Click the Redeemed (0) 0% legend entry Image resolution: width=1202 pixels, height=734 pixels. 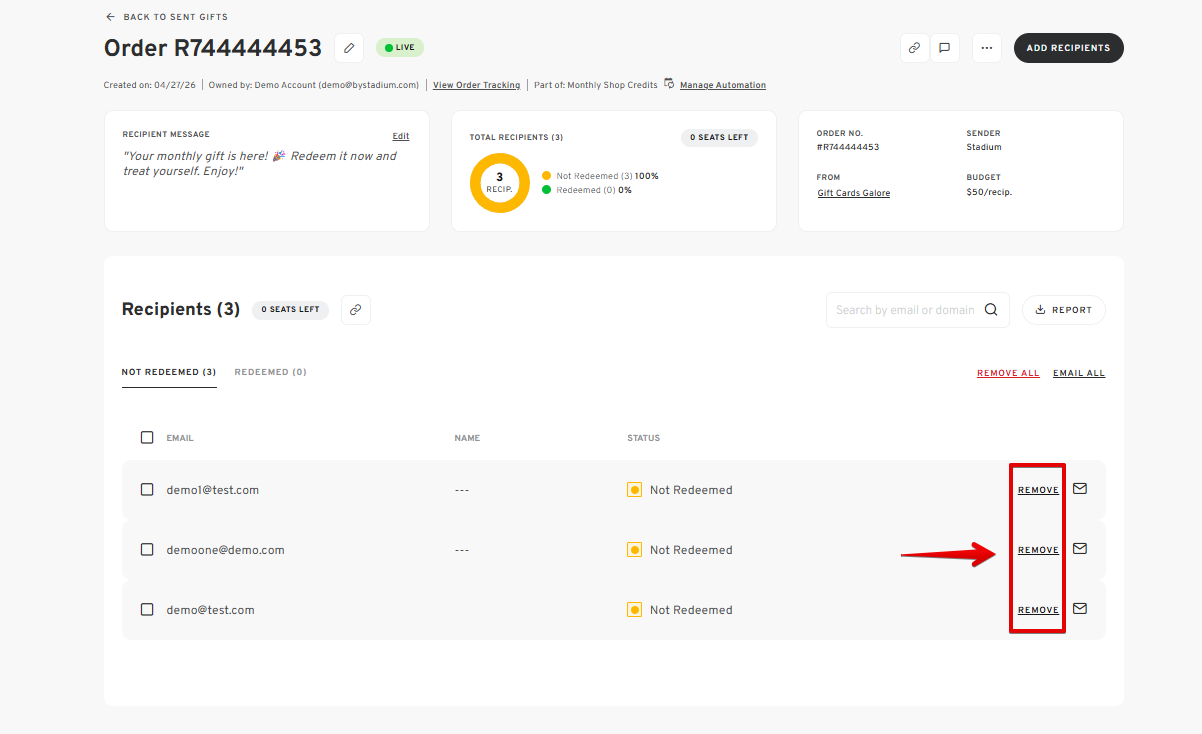click(586, 190)
